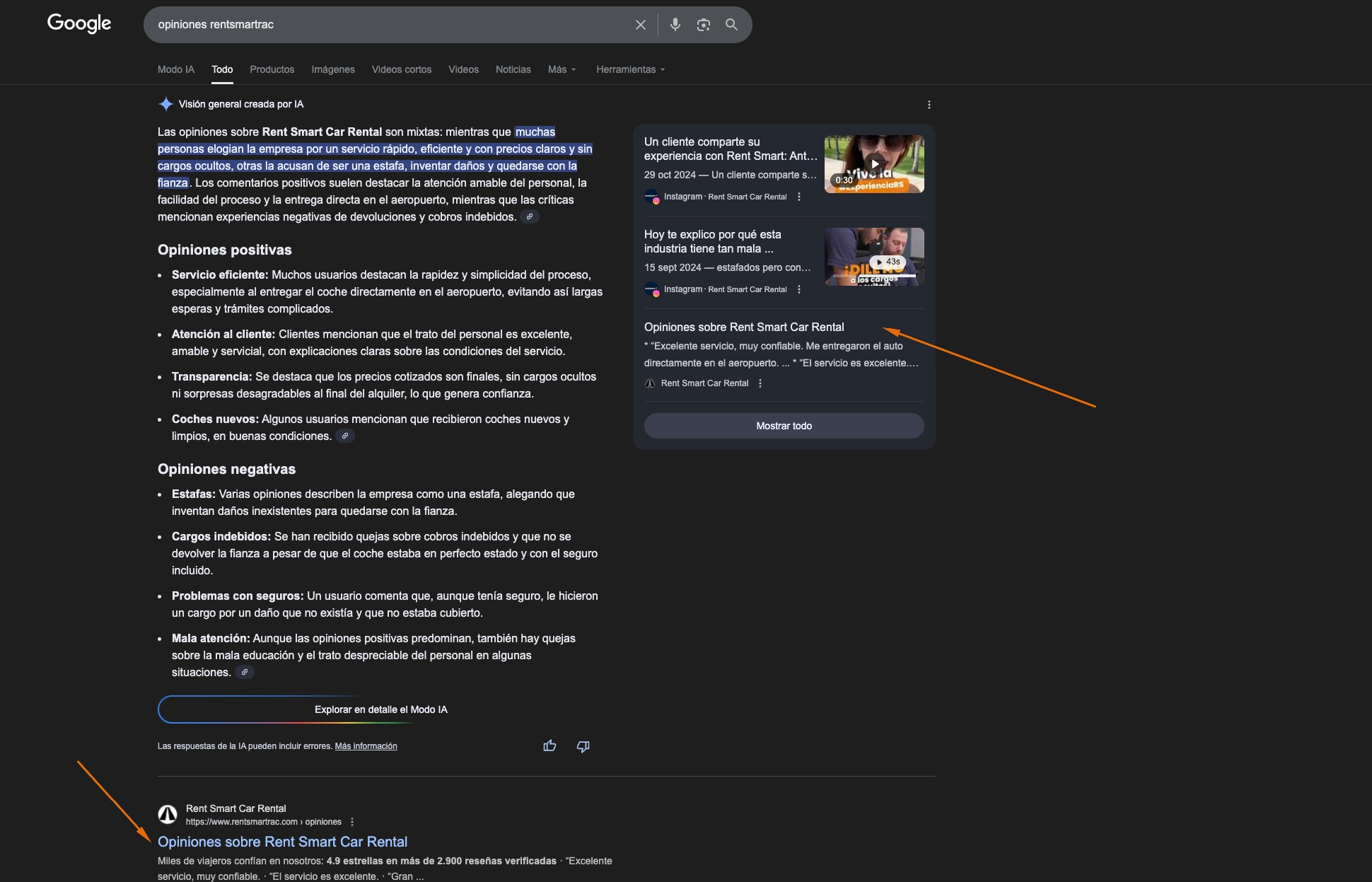This screenshot has height=882, width=1372.
Task: Switch to Productos tab
Action: click(x=272, y=69)
